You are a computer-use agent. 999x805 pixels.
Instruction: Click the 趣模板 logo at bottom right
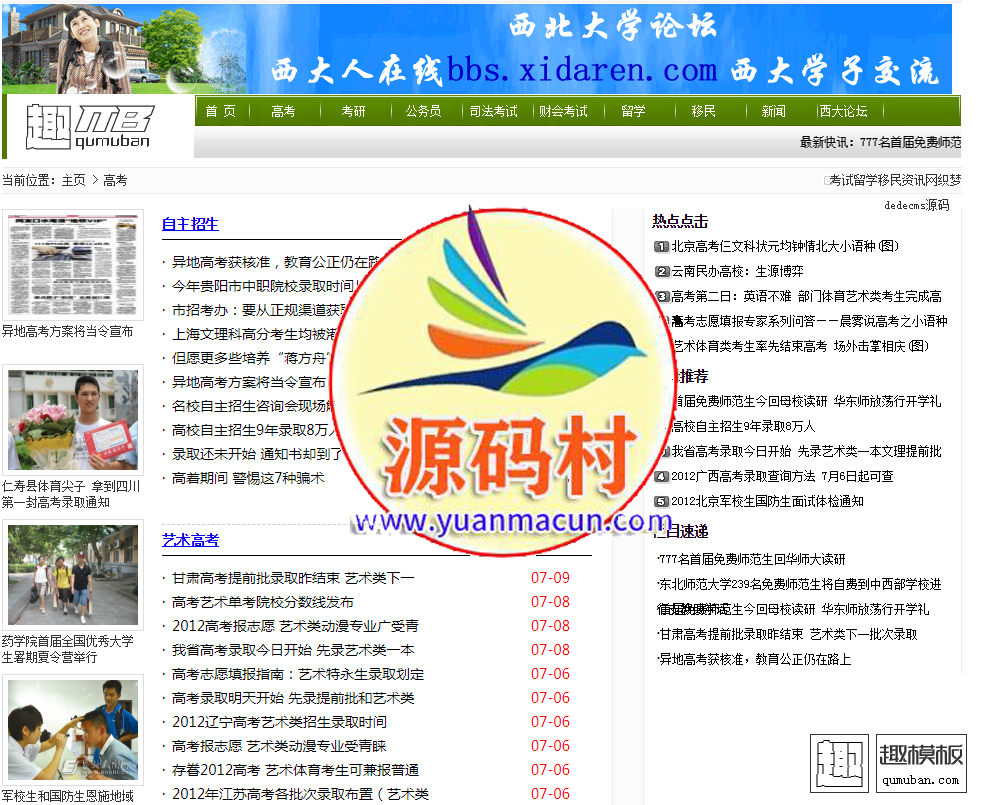tap(887, 766)
